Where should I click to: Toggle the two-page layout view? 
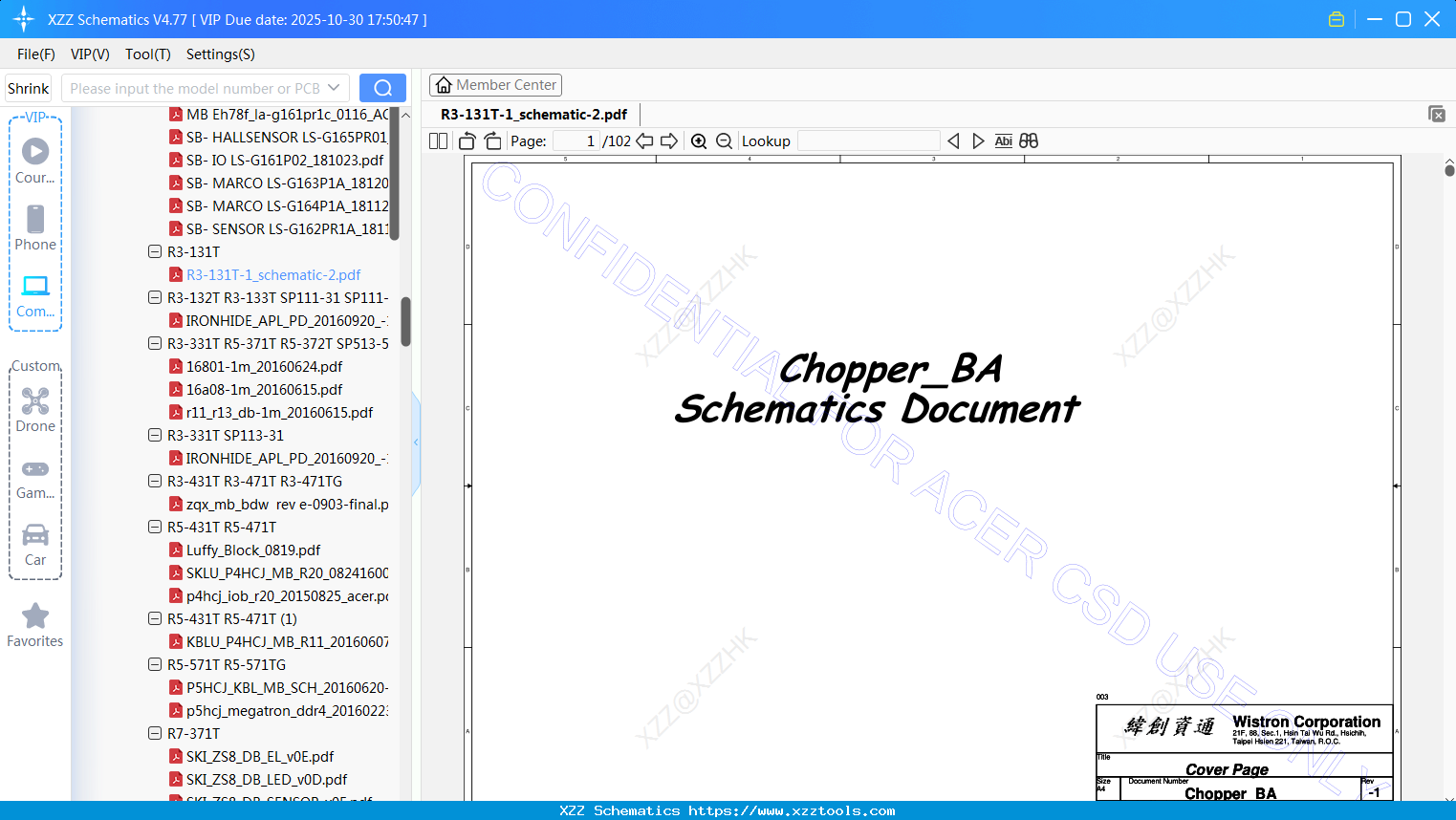pos(439,141)
